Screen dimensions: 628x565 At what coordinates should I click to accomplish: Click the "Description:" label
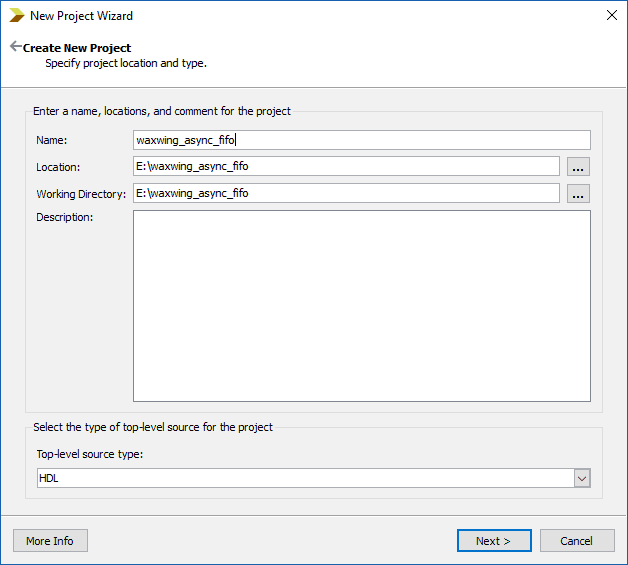64,217
